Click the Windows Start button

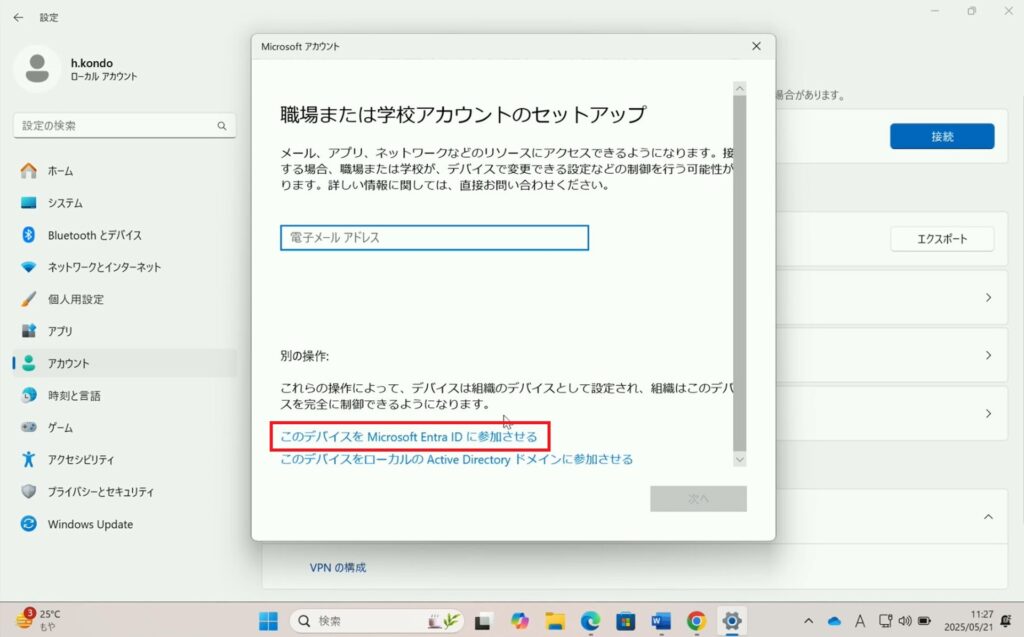tap(268, 621)
